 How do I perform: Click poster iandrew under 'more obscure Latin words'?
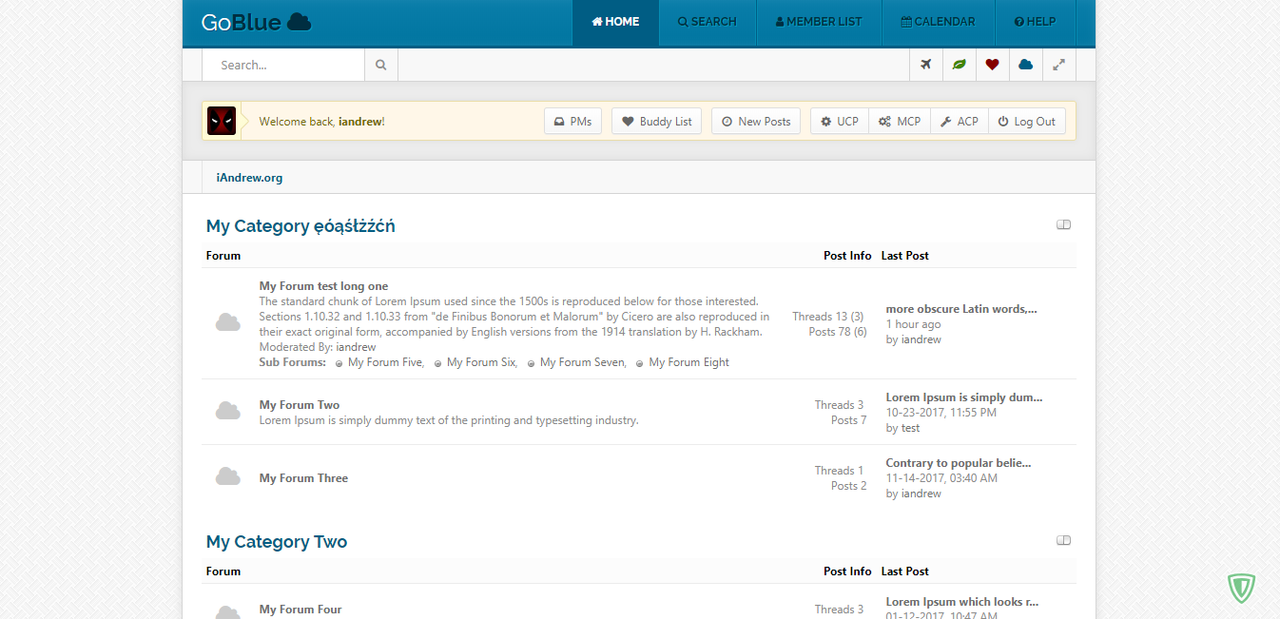point(921,340)
